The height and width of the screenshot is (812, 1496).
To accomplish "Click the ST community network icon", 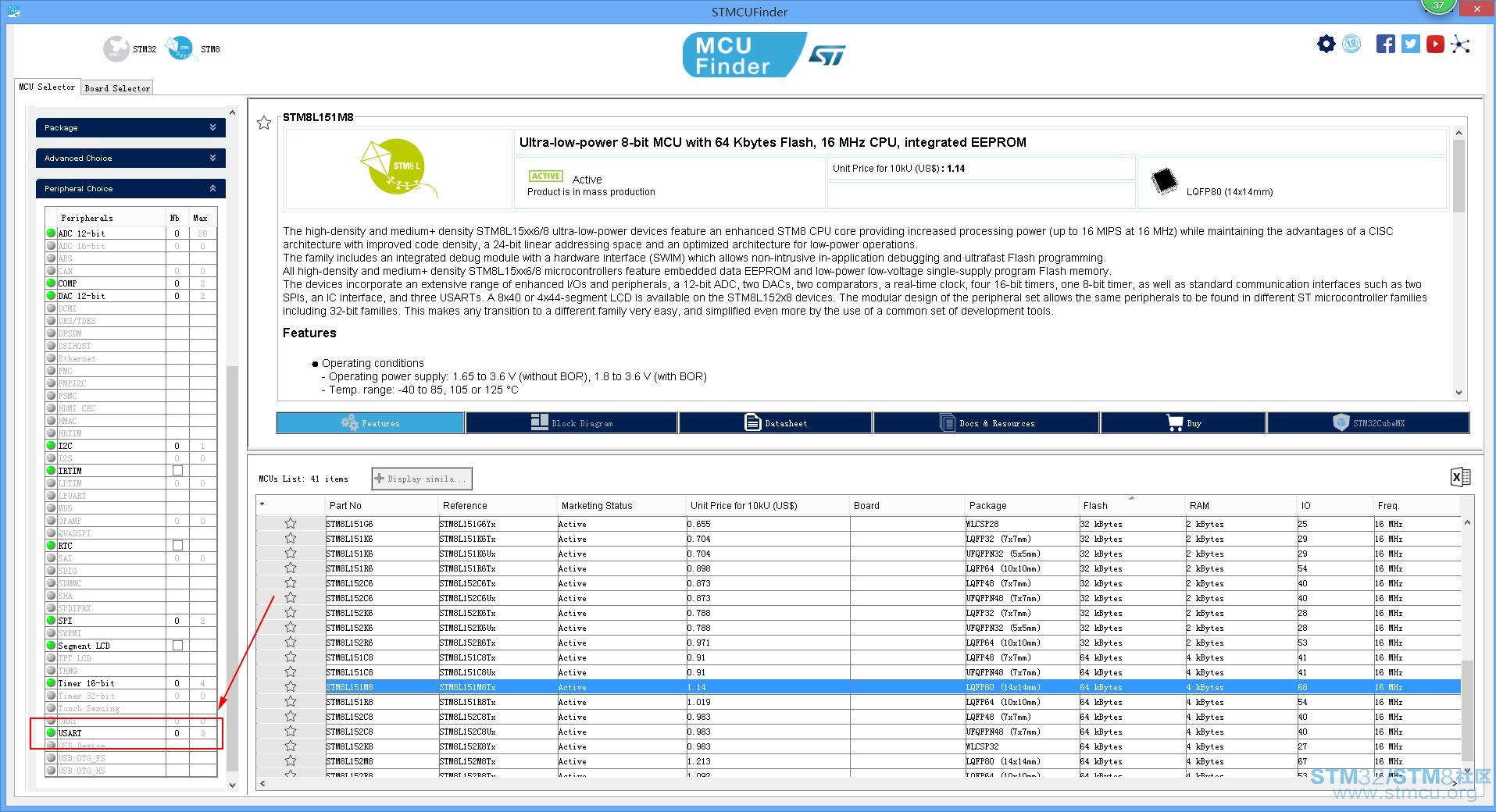I will pyautogui.click(x=1460, y=44).
